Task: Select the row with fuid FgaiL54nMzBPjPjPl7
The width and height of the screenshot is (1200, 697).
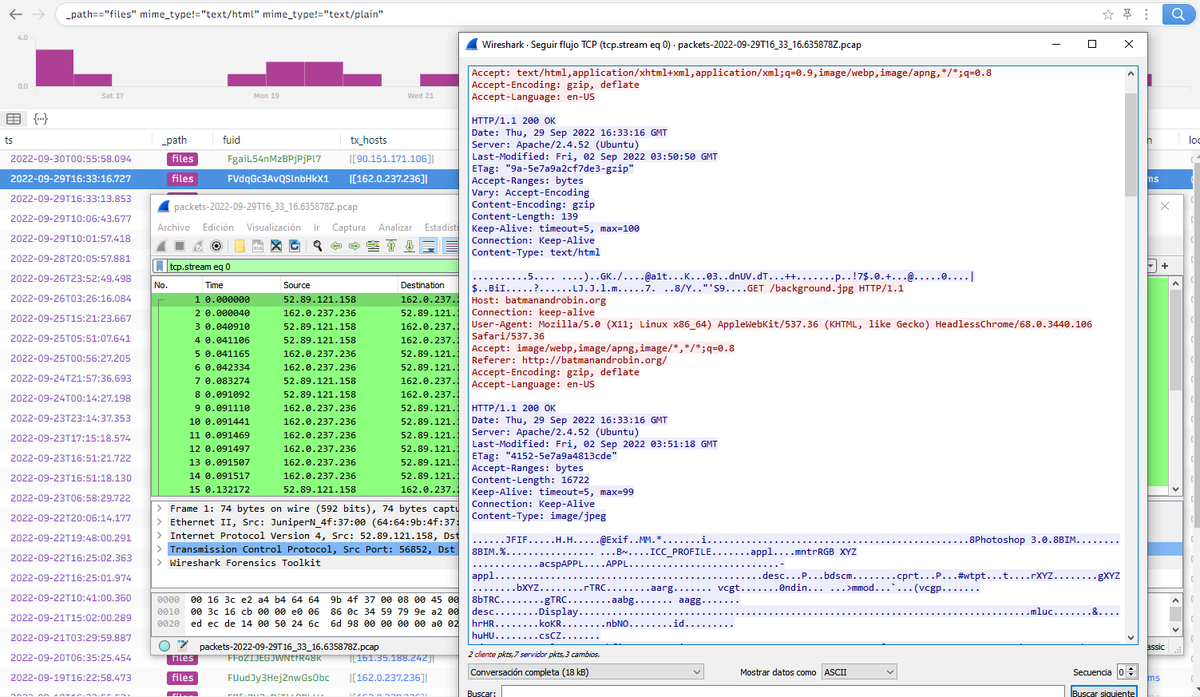Action: [230, 158]
